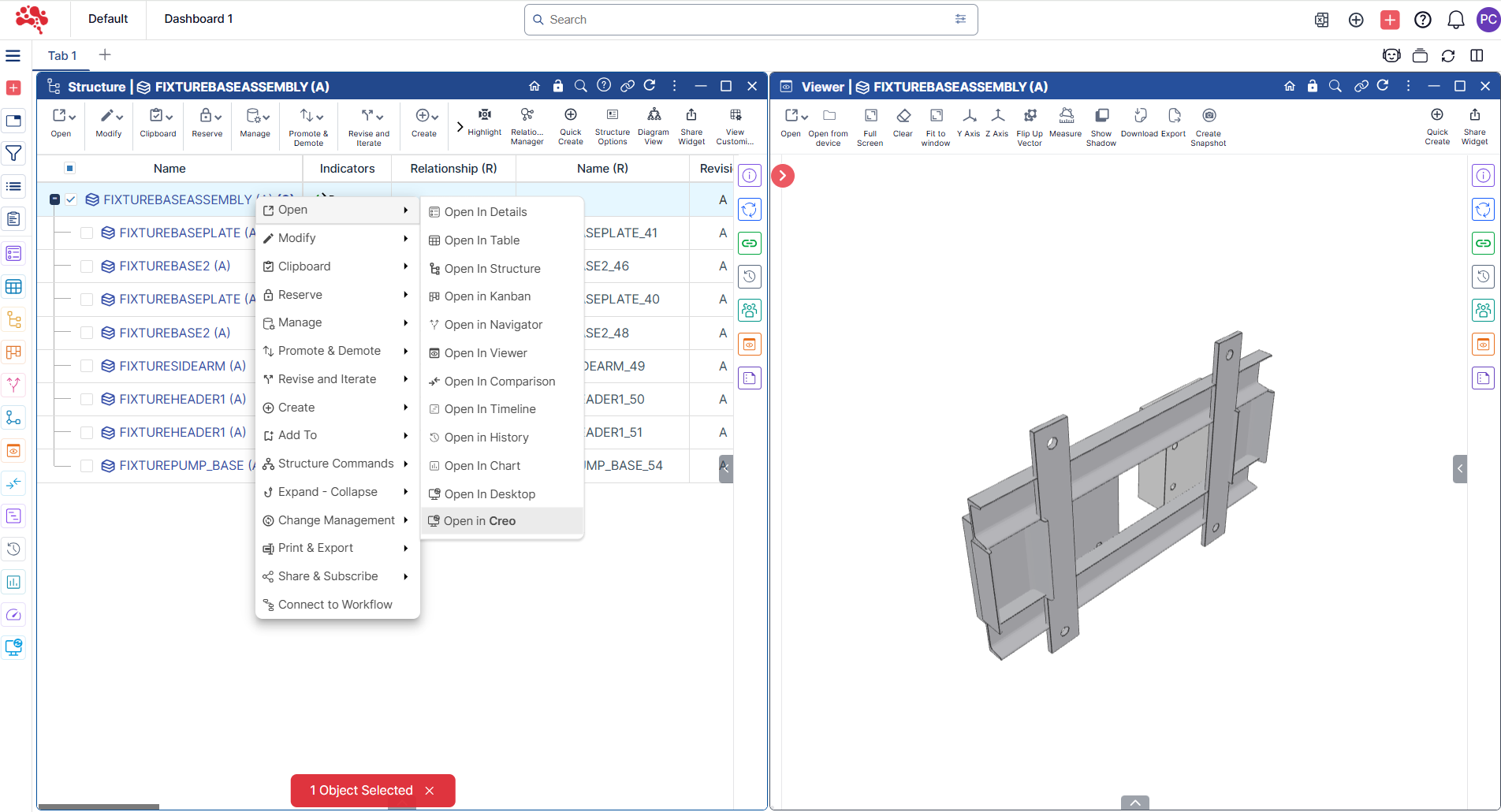Open notifications bell icon
Viewport: 1501px width, 812px height.
[1455, 20]
